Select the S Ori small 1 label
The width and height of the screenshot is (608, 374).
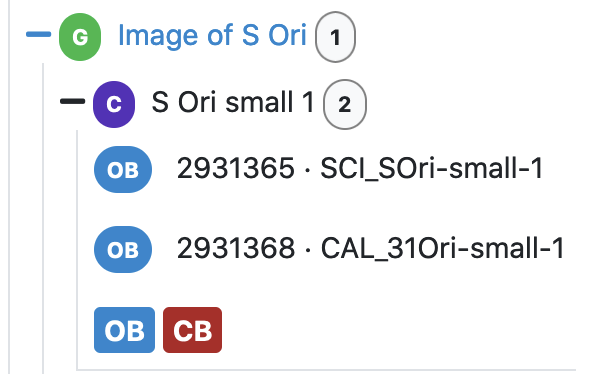tap(233, 102)
